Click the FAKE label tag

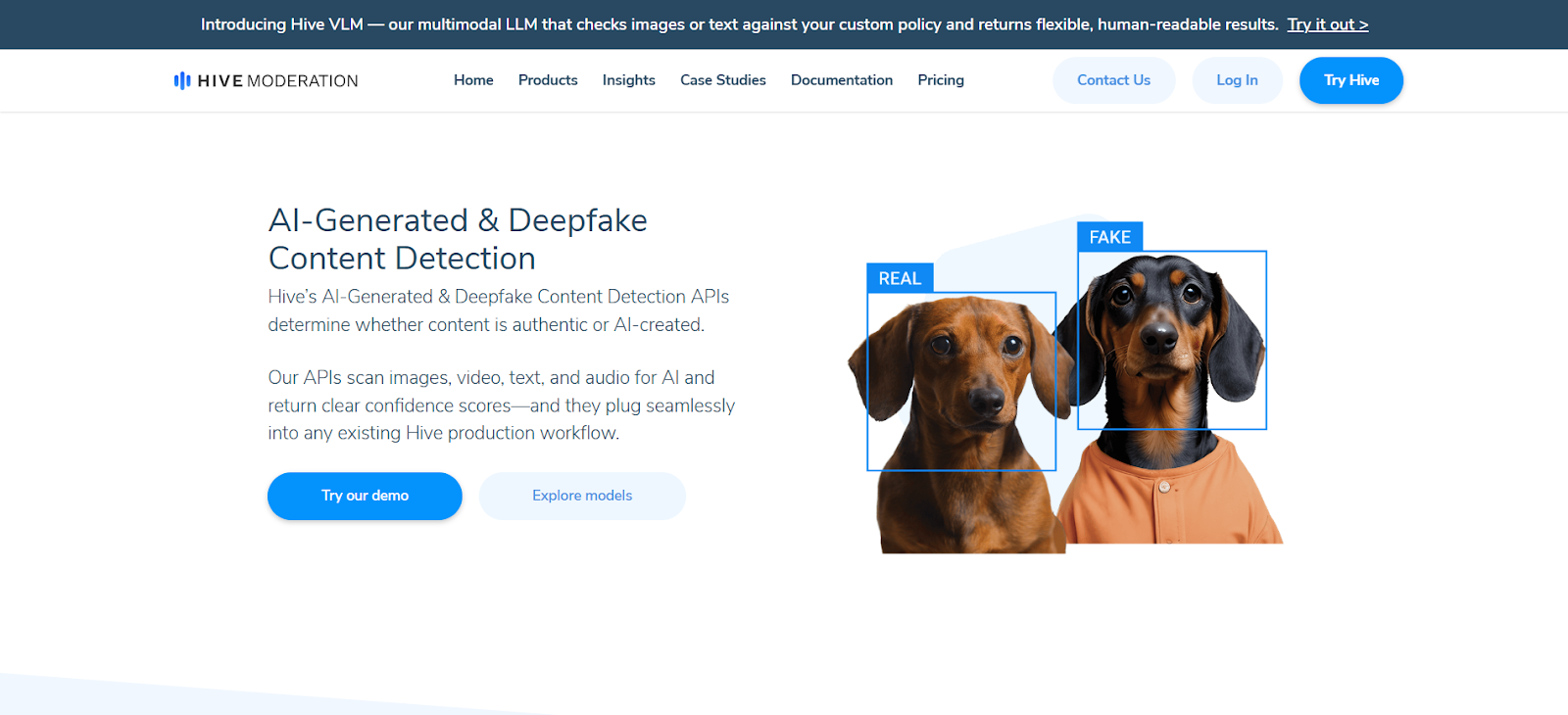click(x=1109, y=237)
